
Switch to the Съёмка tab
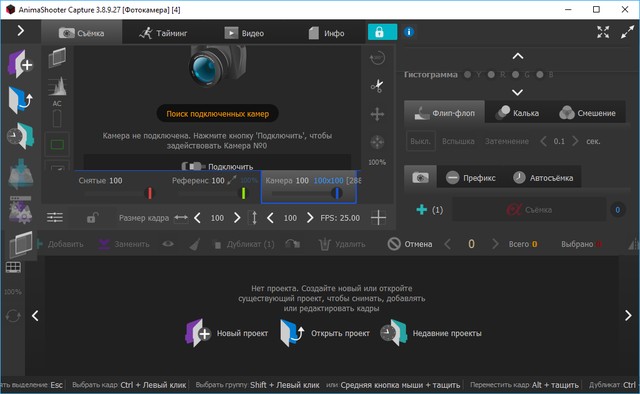(x=82, y=33)
